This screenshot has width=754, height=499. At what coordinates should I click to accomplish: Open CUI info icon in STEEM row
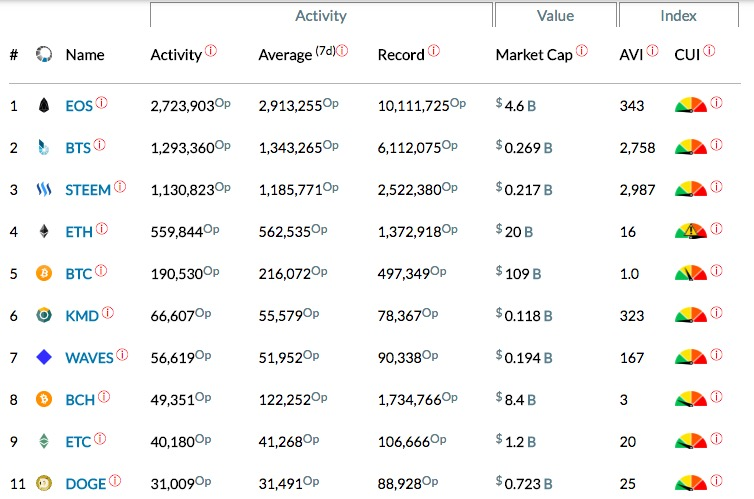(x=716, y=186)
